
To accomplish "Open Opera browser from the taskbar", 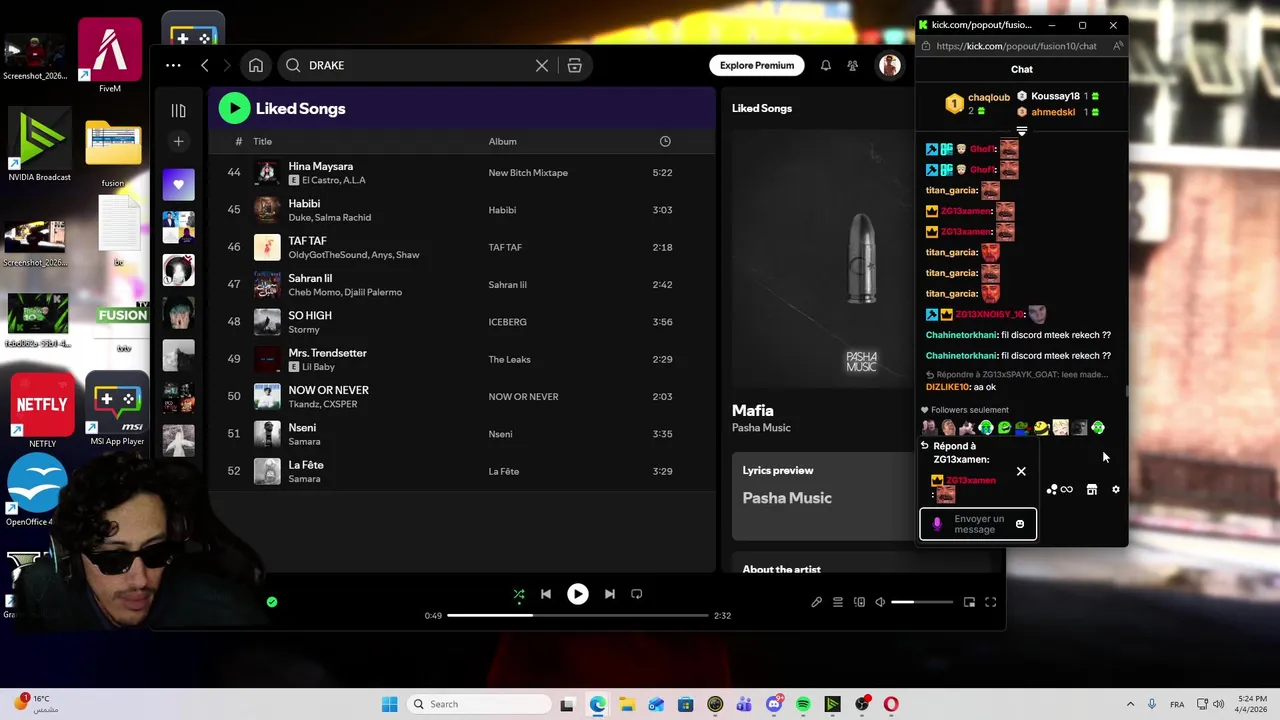I will click(x=891, y=704).
